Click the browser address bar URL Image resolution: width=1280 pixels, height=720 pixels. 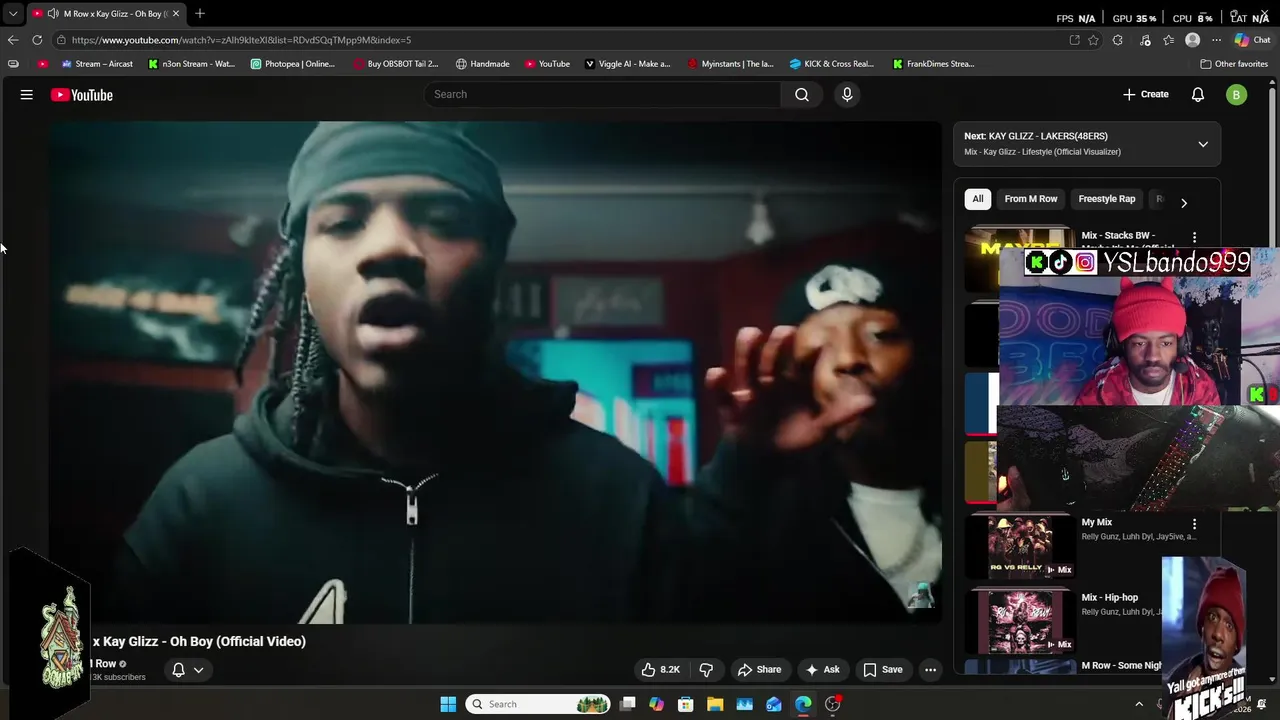coord(241,40)
